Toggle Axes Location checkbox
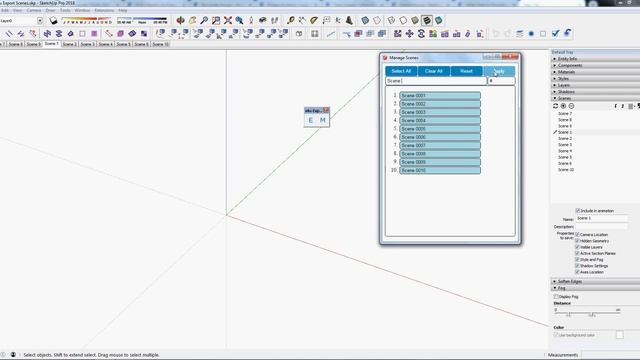This screenshot has height=360, width=640. (x=578, y=272)
